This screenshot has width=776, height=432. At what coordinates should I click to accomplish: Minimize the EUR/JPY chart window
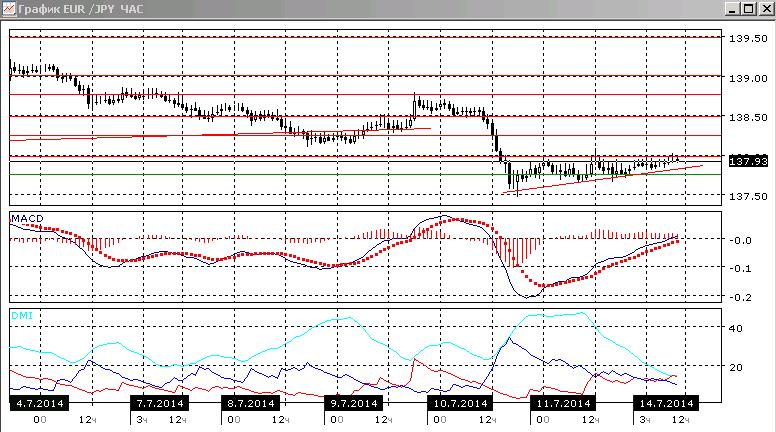[733, 9]
